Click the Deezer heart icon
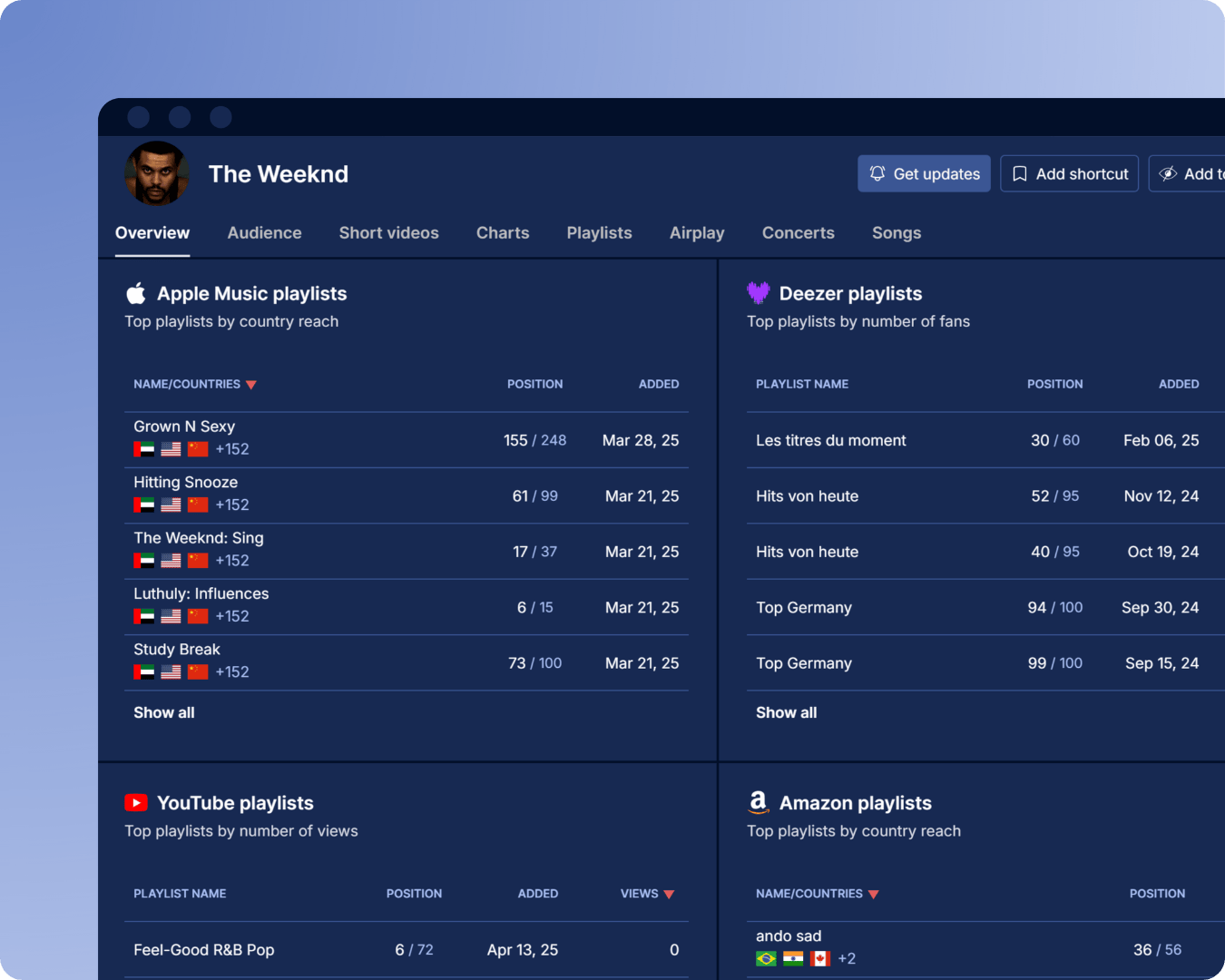 click(759, 292)
